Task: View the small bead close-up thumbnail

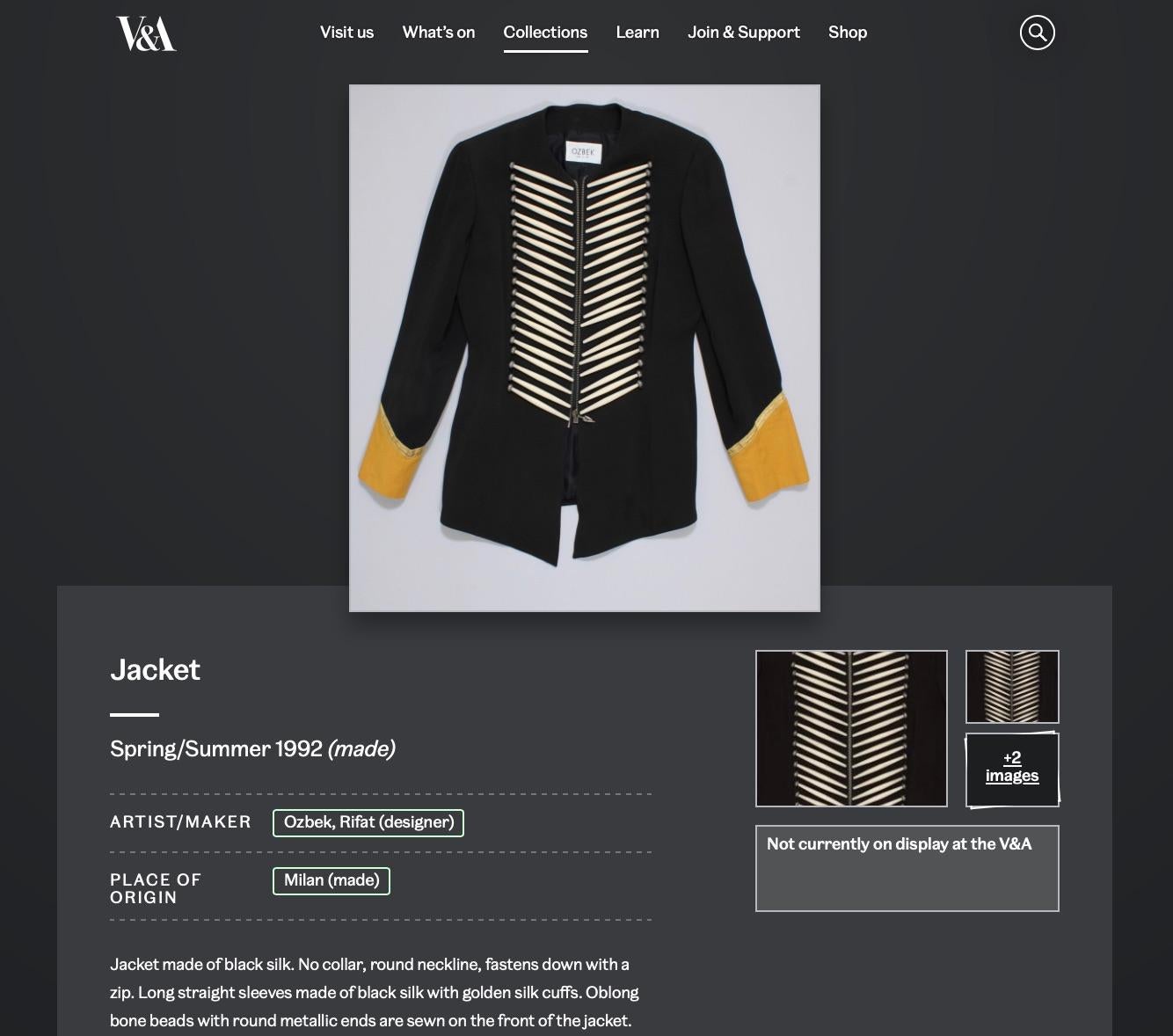Action: (x=1012, y=687)
